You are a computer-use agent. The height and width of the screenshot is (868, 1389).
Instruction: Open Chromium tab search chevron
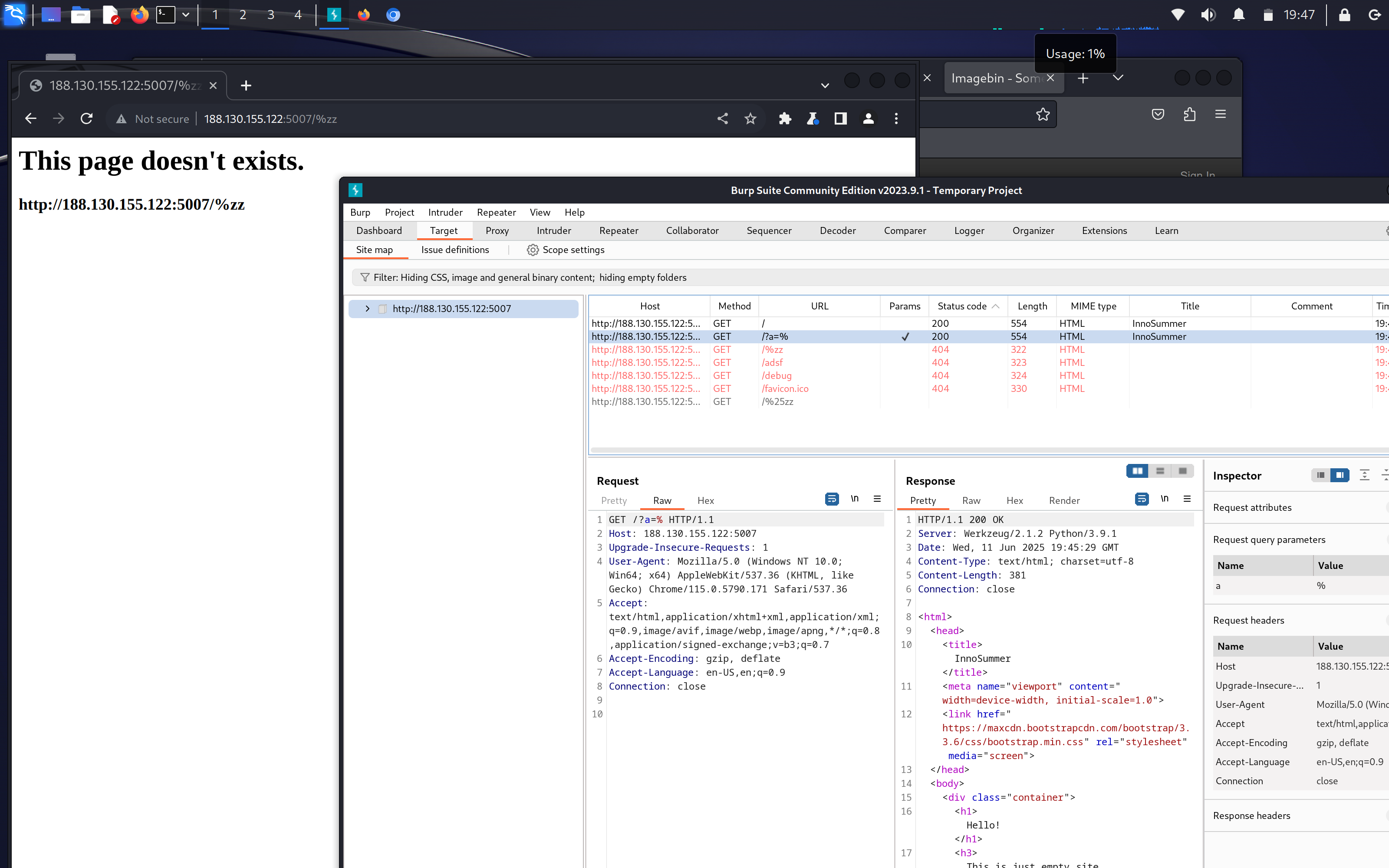click(x=825, y=85)
